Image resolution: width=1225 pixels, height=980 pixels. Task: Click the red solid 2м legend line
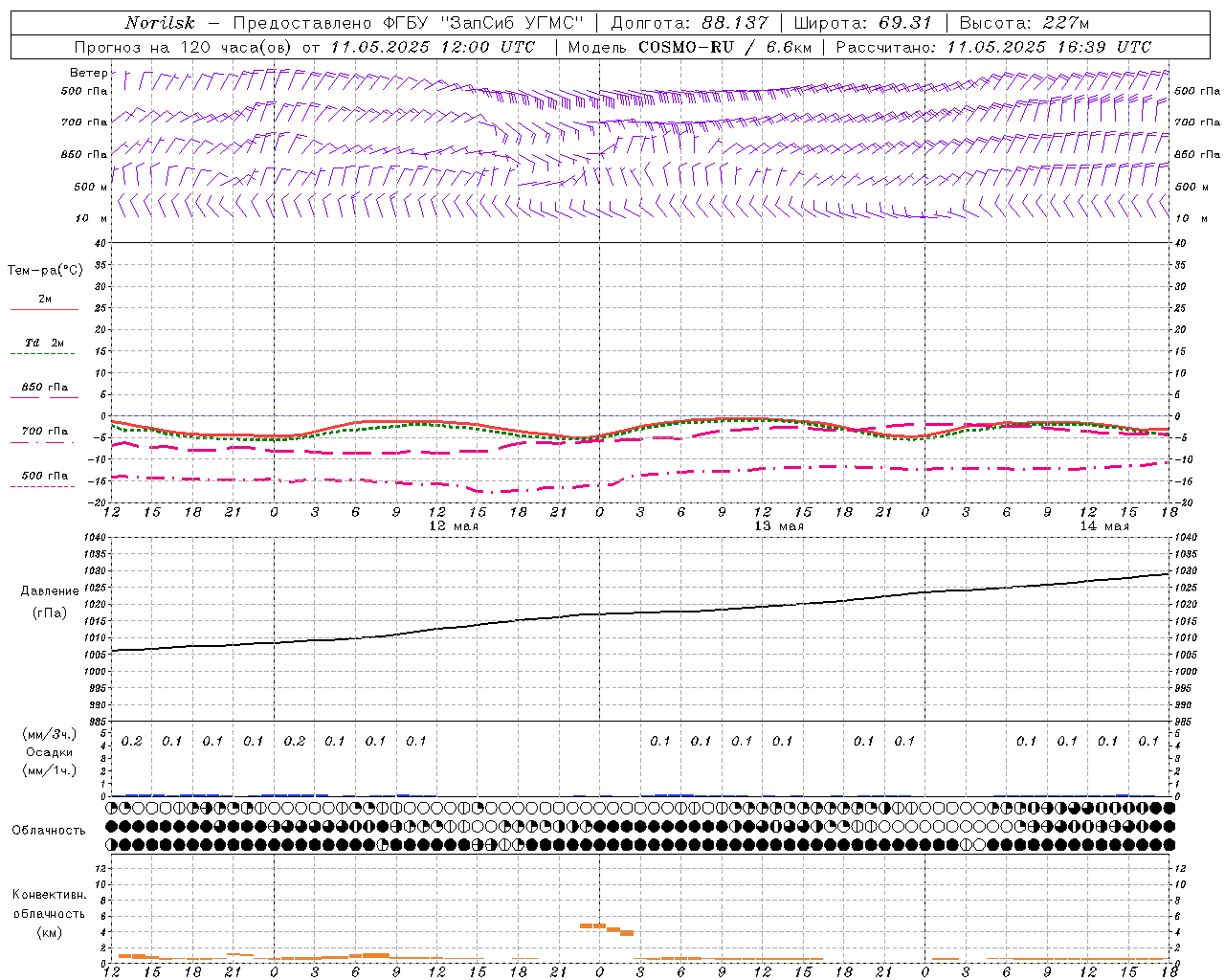(x=44, y=310)
